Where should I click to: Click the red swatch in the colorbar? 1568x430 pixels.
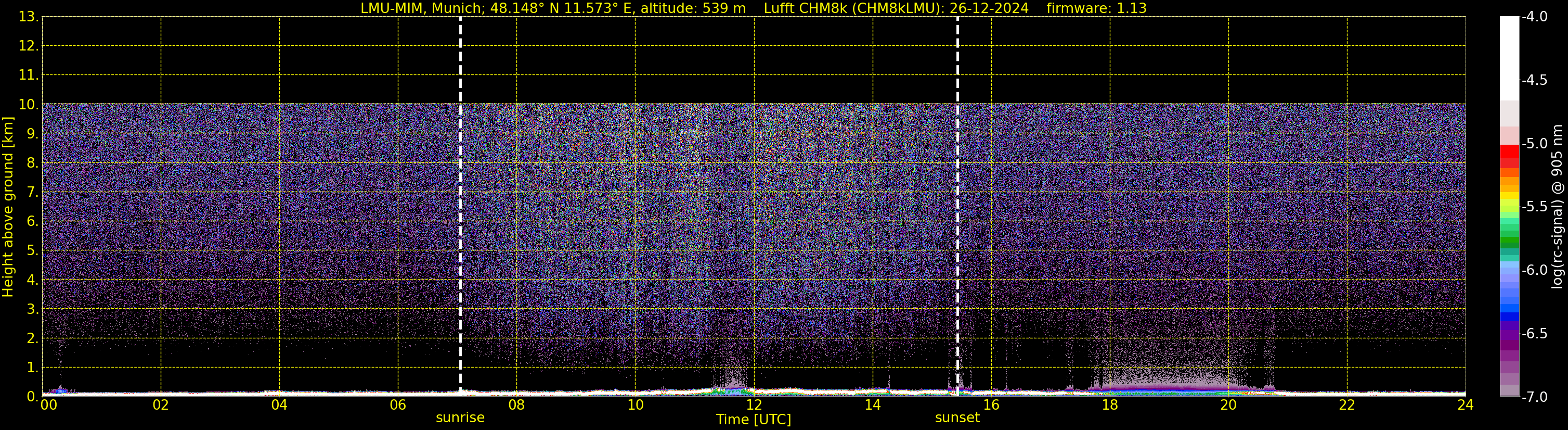(x=1510, y=151)
